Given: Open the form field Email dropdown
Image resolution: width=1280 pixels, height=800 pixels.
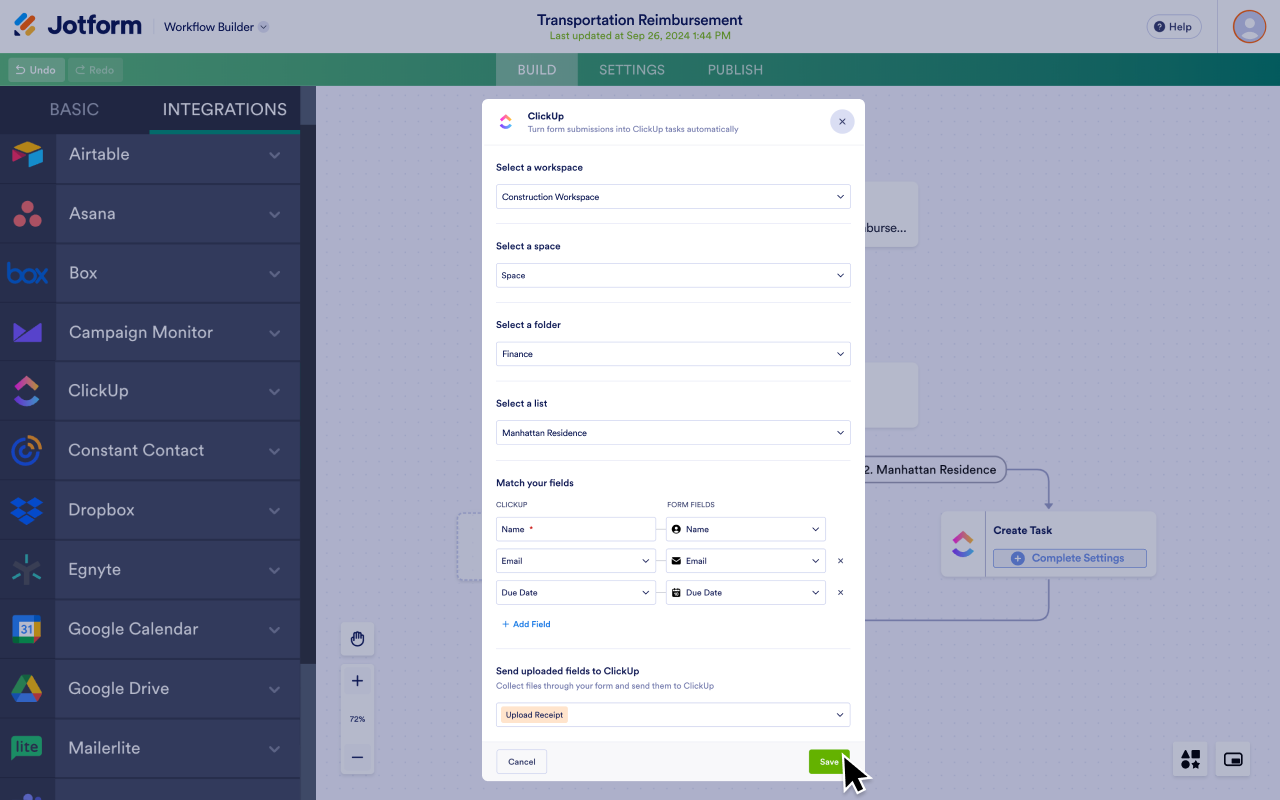Looking at the screenshot, I should pyautogui.click(x=746, y=561).
